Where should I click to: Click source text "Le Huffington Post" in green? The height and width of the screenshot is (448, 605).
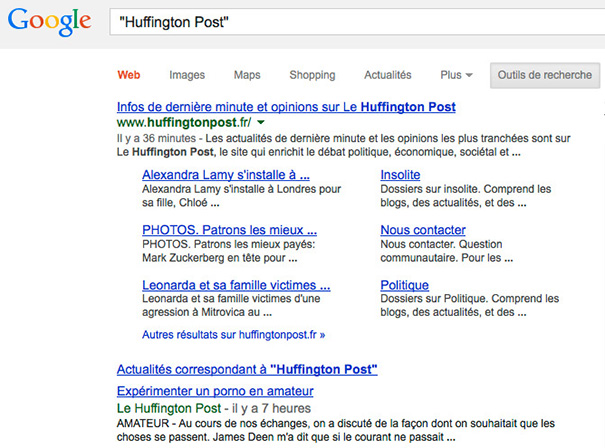point(169,408)
